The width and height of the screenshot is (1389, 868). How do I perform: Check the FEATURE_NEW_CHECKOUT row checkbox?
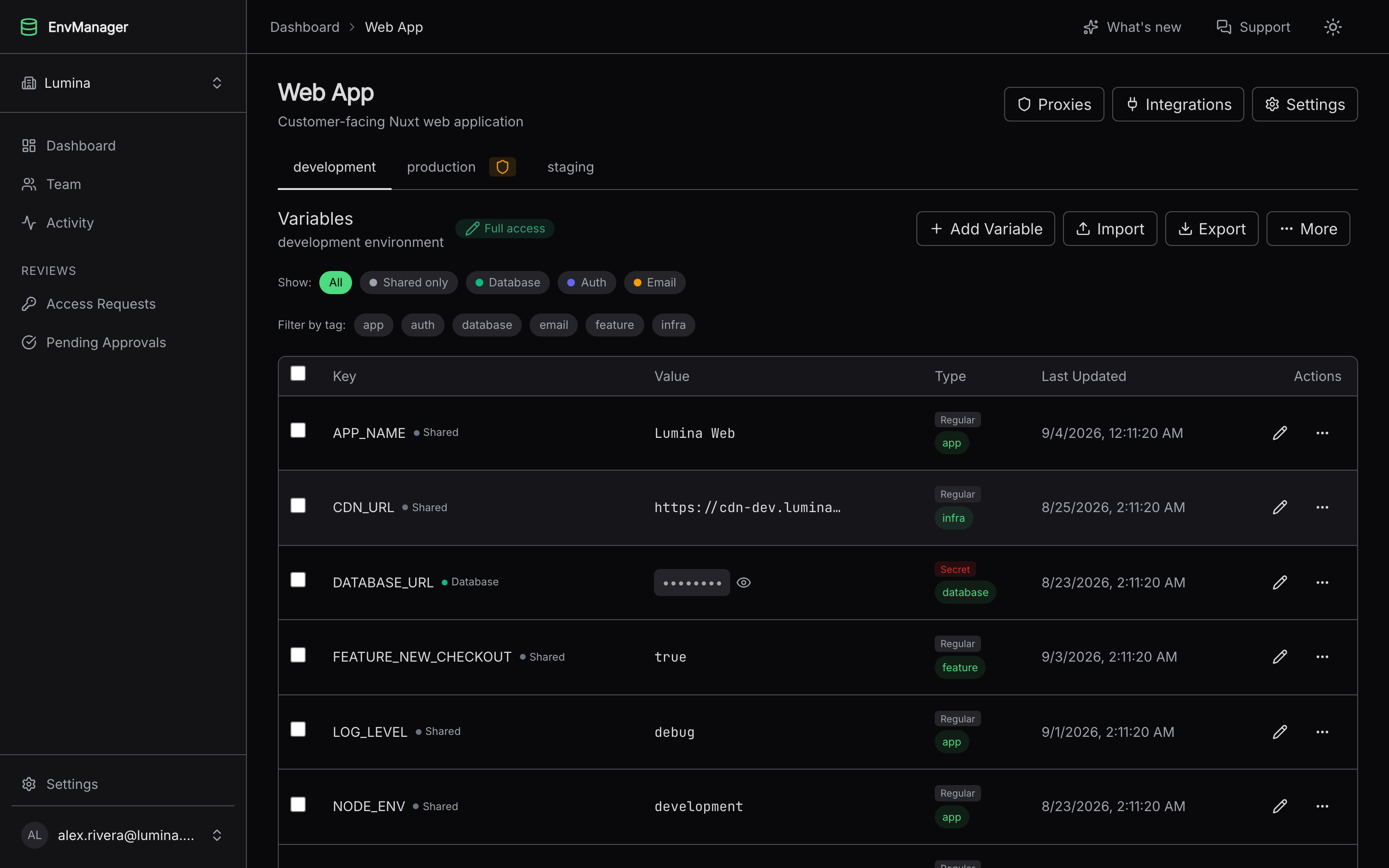pyautogui.click(x=298, y=655)
